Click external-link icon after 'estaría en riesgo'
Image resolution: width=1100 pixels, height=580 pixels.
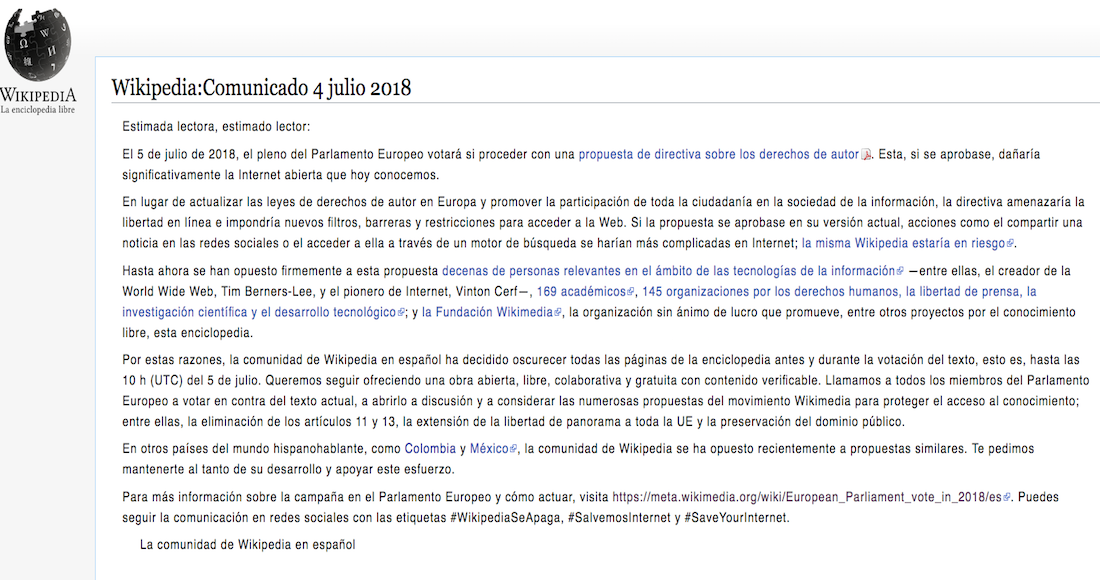pyautogui.click(x=1010, y=244)
